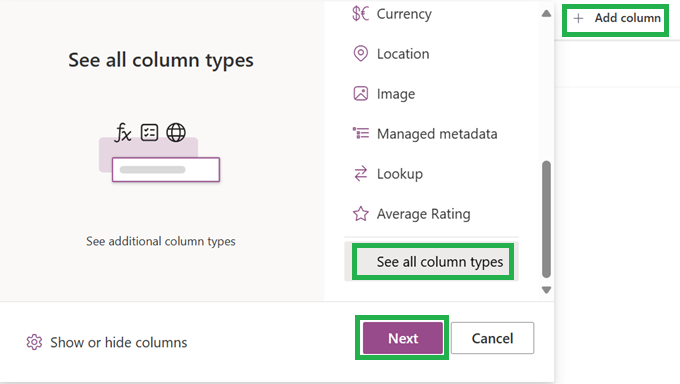Click the Average Rating star icon
680x384 pixels.
(360, 213)
